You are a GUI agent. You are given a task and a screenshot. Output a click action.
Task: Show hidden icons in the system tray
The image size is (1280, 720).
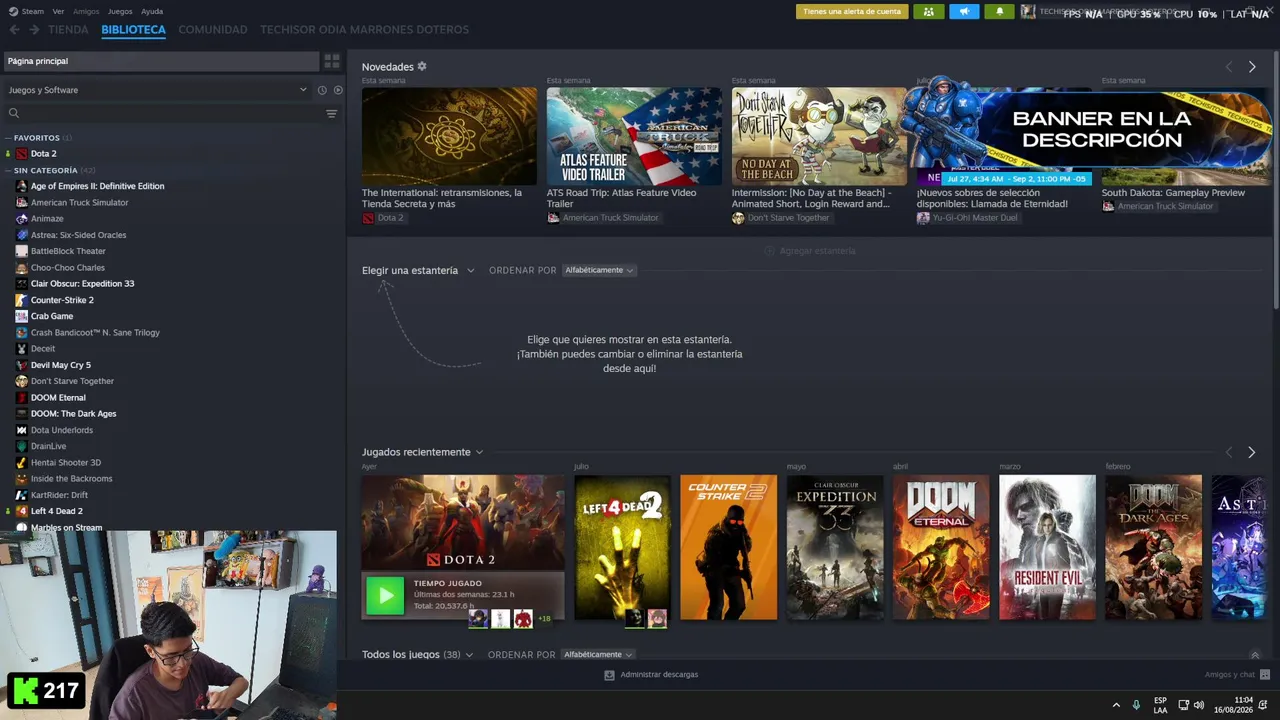tap(1116, 705)
